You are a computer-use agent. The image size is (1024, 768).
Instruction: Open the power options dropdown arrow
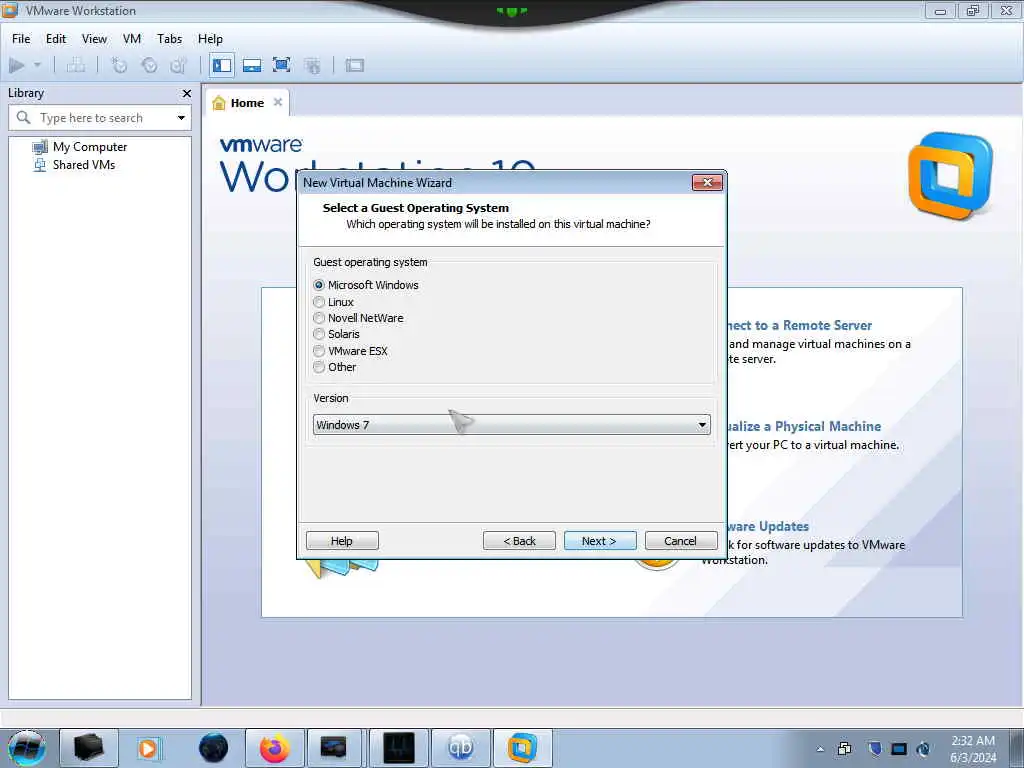[x=37, y=65]
